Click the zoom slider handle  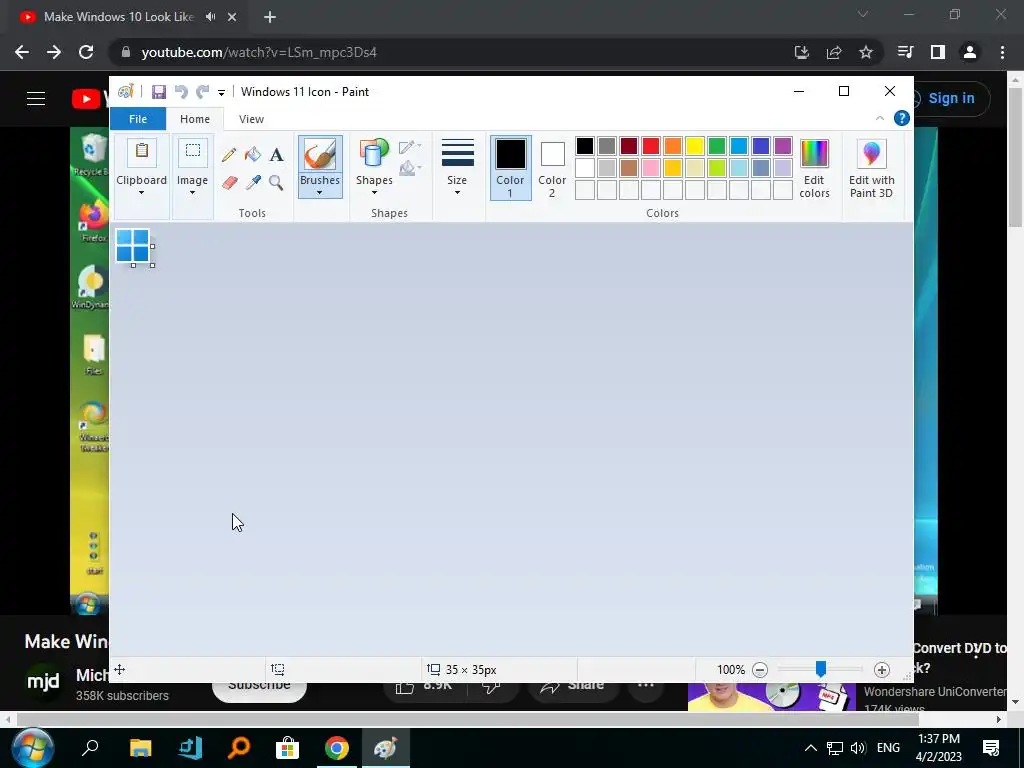[821, 669]
